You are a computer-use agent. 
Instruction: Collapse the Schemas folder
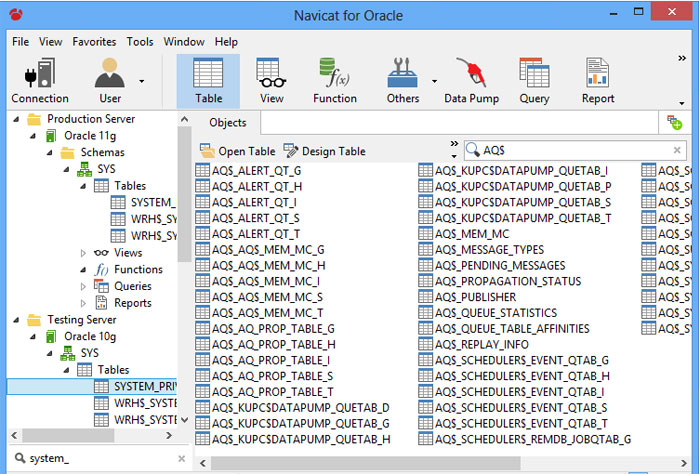pos(50,153)
